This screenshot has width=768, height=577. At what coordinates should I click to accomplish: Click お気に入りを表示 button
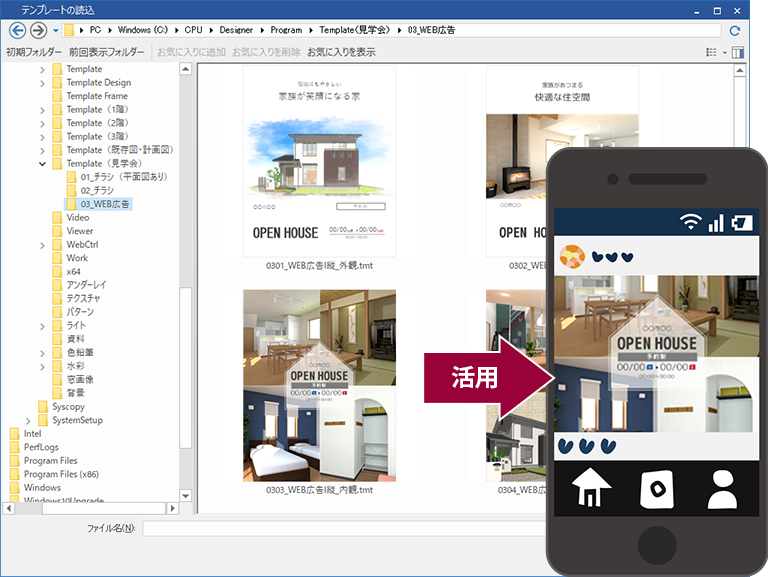pyautogui.click(x=341, y=52)
